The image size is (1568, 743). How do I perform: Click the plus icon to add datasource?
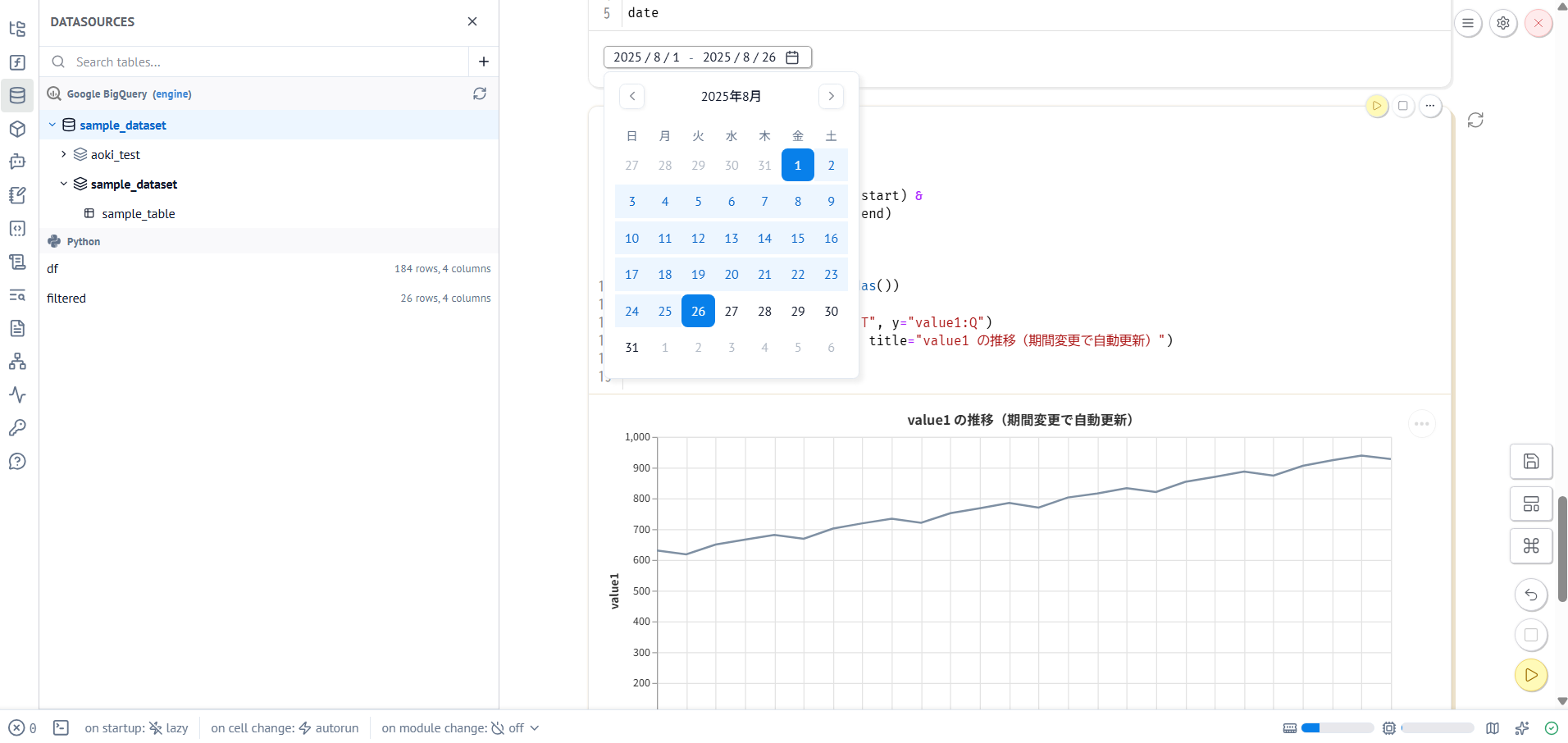click(x=484, y=62)
